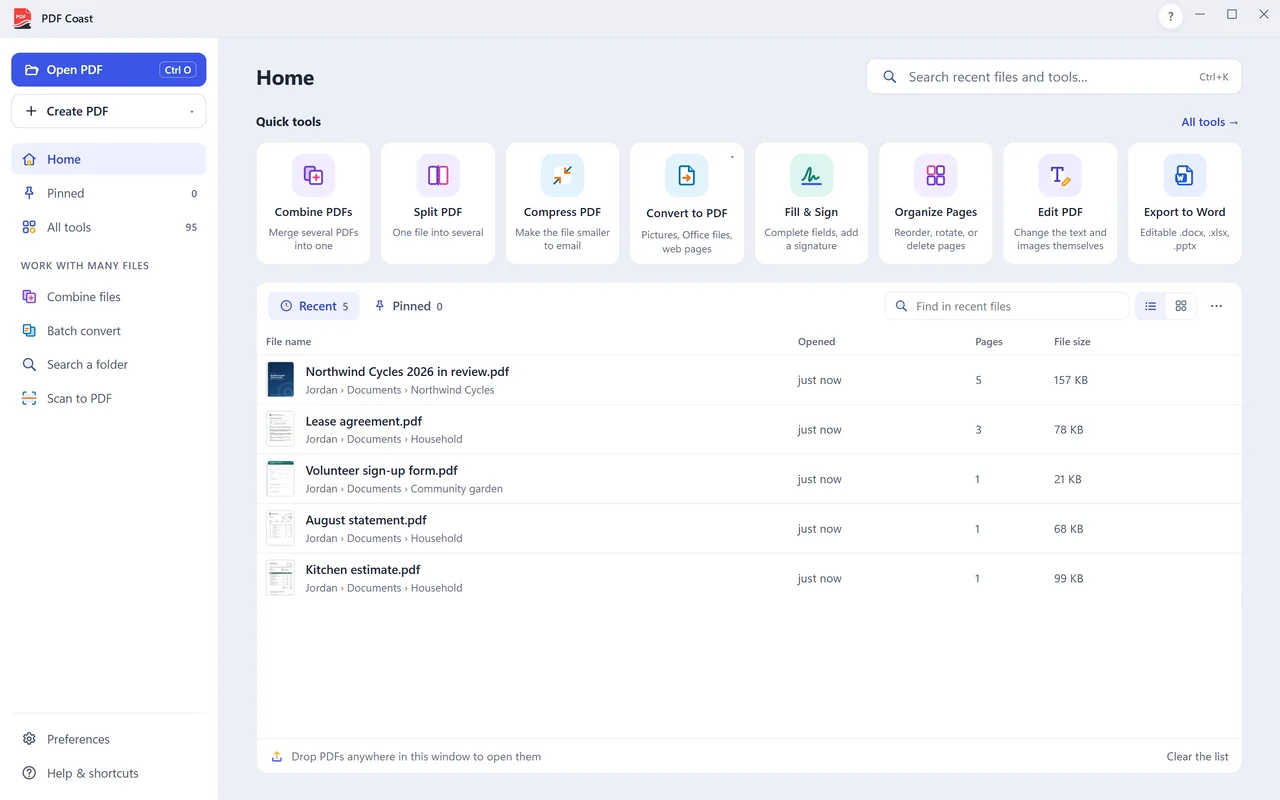Click the Opened column header
Screen dimensions: 1280x800
(816, 342)
